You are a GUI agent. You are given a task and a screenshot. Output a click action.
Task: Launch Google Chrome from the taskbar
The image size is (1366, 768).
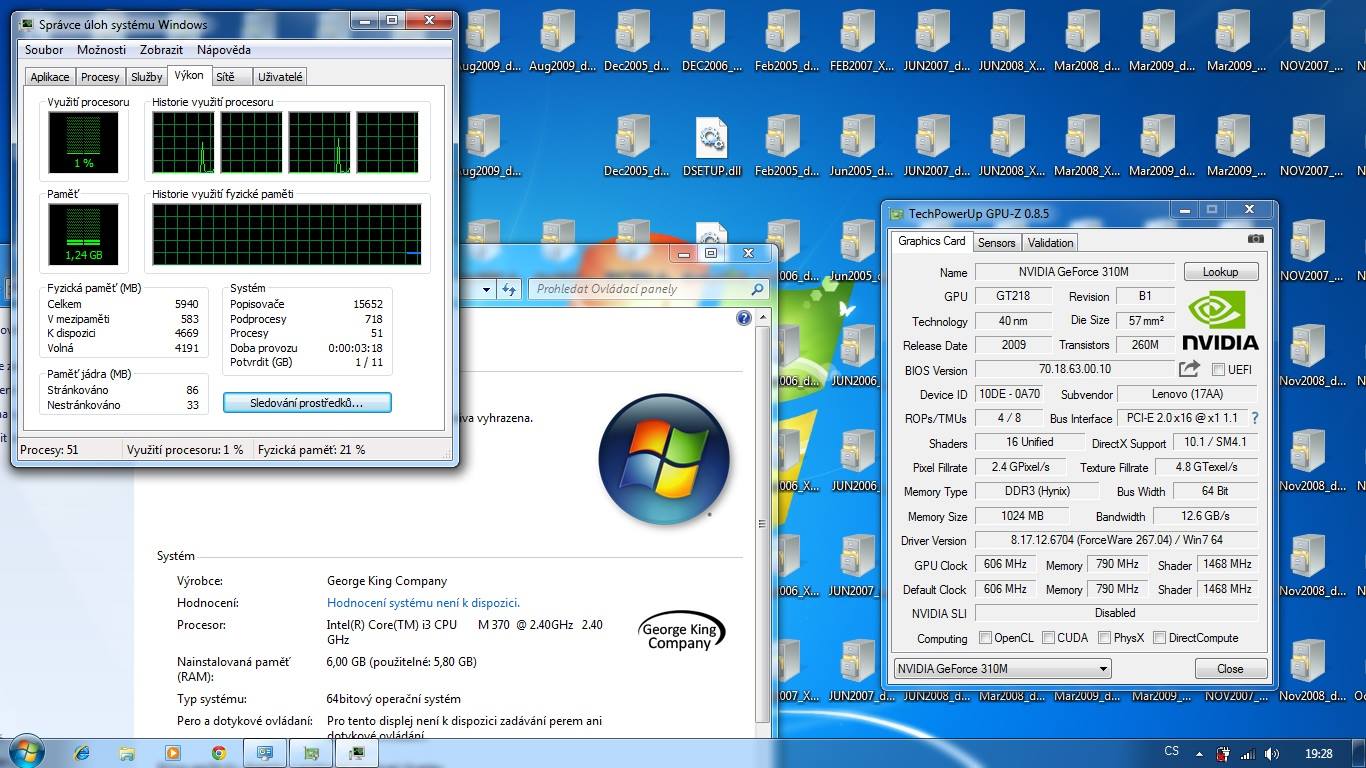point(218,753)
